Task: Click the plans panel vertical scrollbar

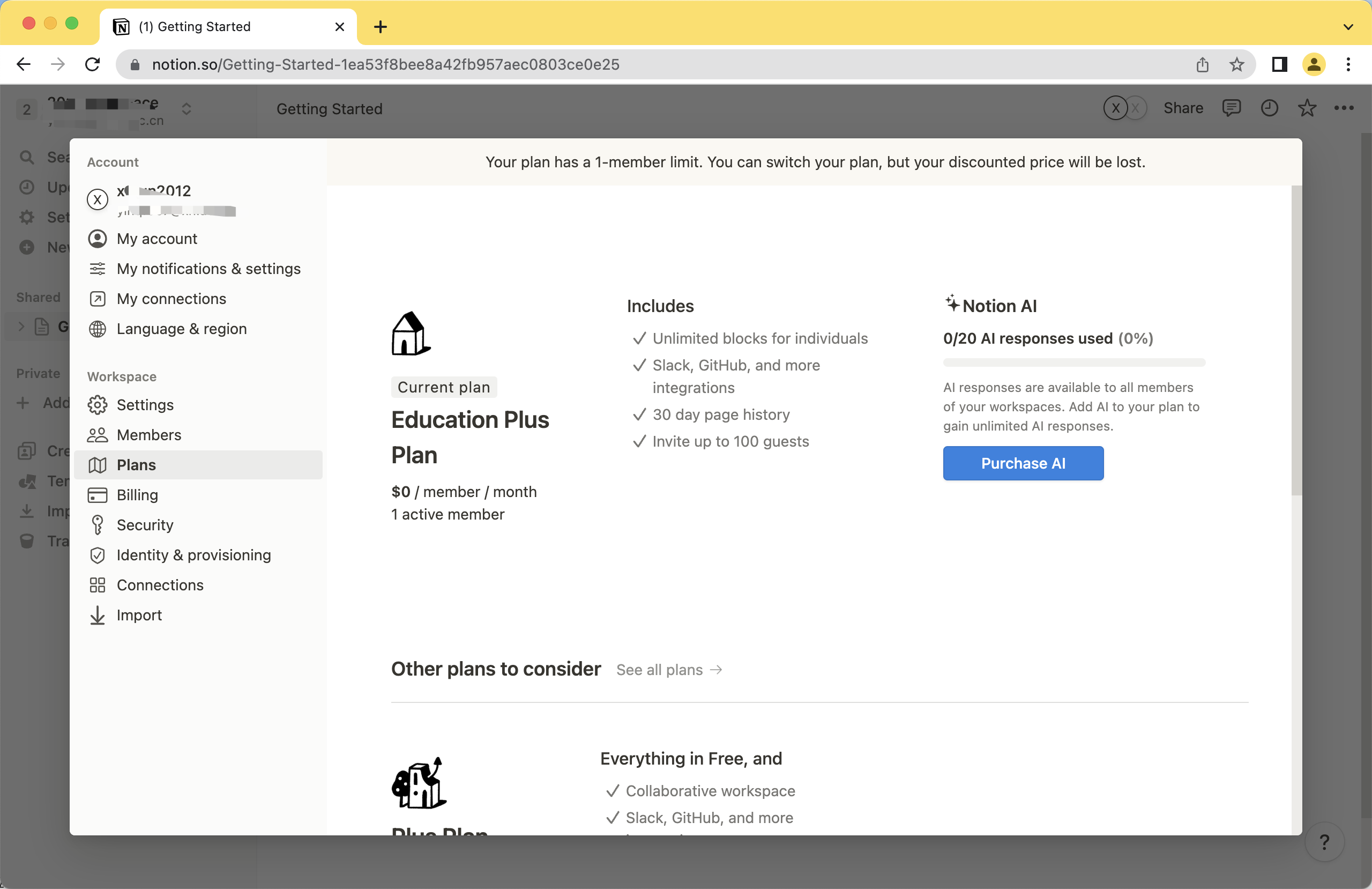Action: [x=1296, y=340]
